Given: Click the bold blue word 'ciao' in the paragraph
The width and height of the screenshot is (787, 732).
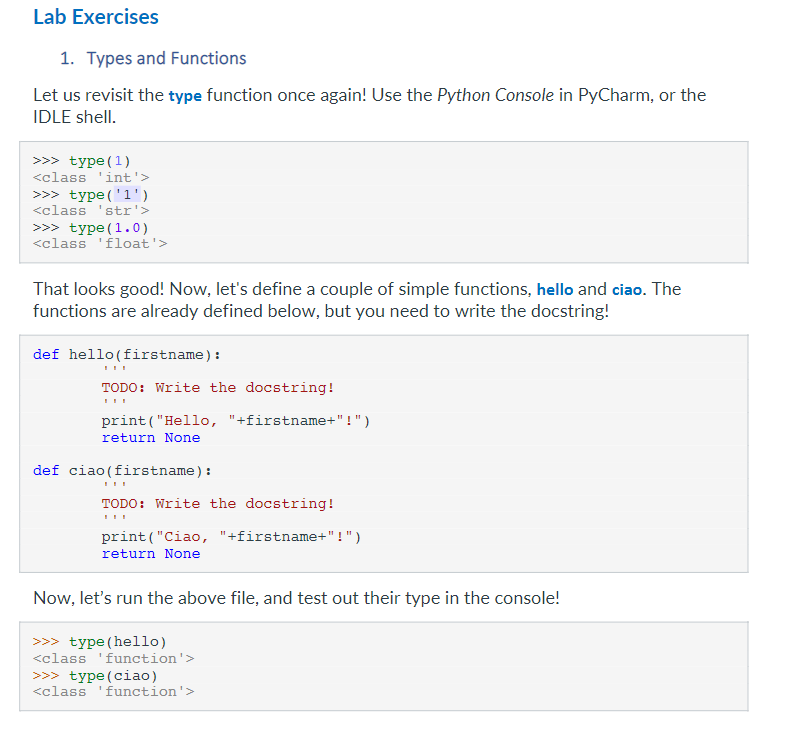Looking at the screenshot, I should 627,290.
